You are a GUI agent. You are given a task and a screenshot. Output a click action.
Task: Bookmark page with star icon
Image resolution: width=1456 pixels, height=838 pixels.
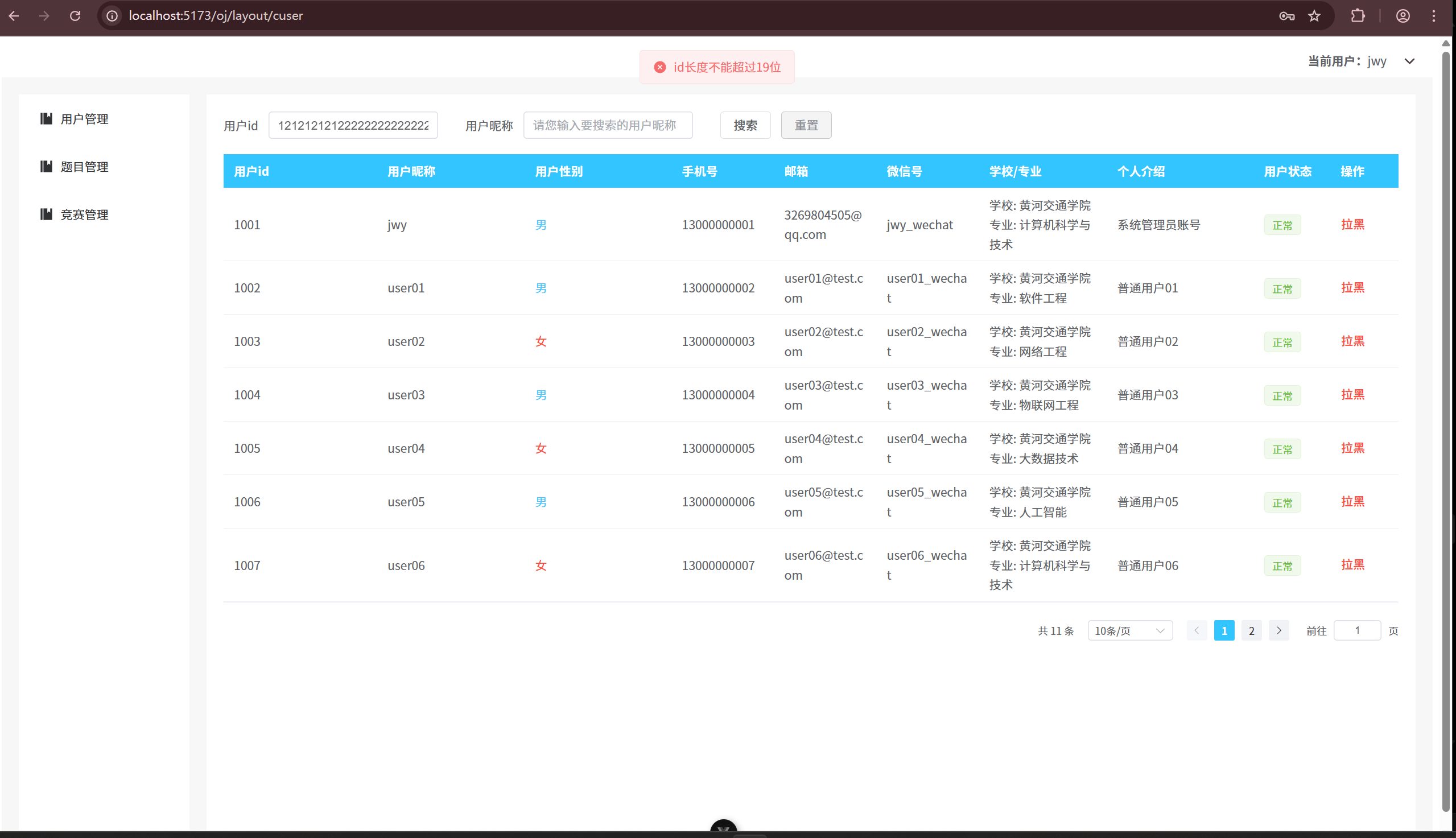[x=1314, y=15]
